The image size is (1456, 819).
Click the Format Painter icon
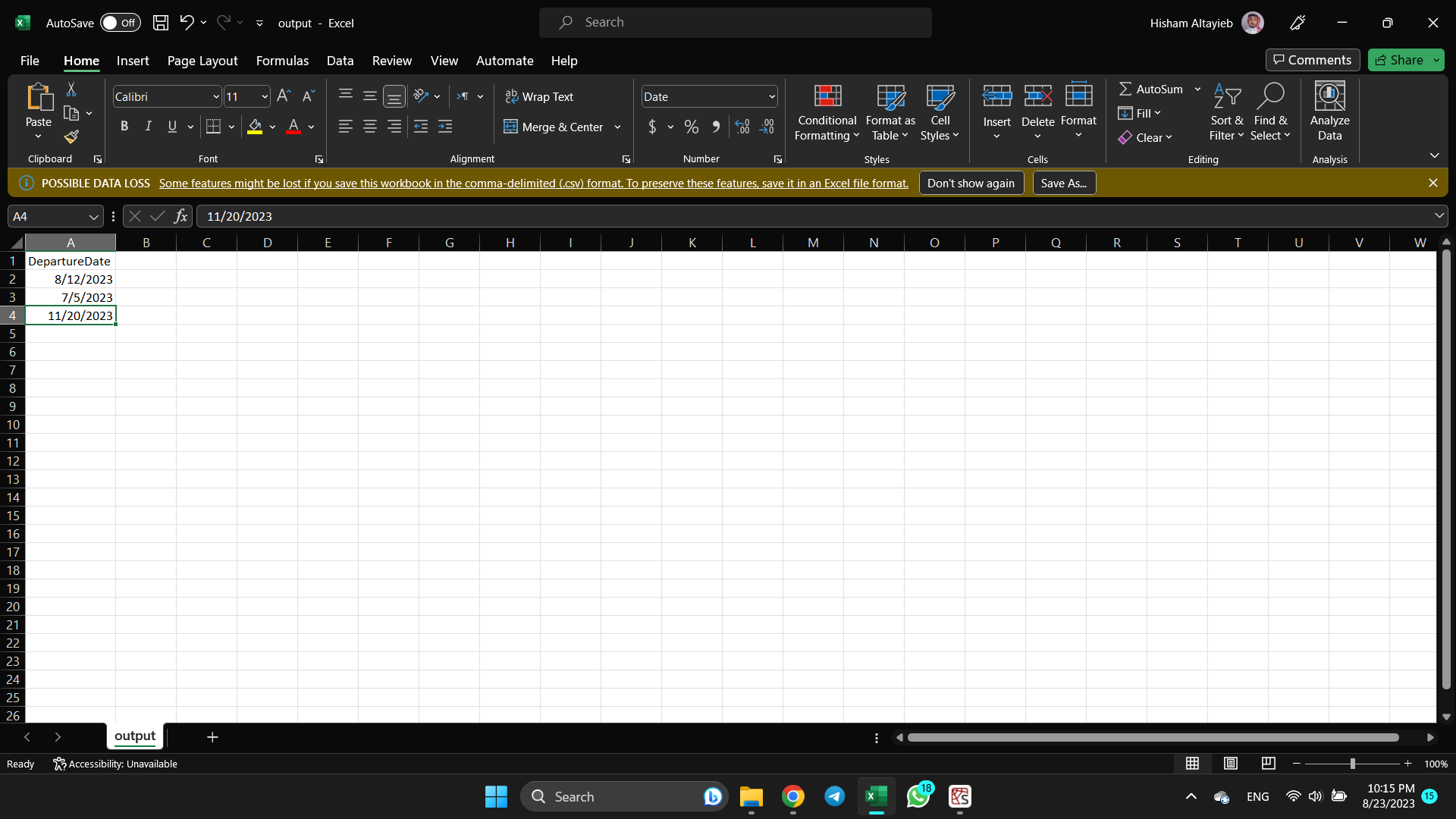click(71, 137)
